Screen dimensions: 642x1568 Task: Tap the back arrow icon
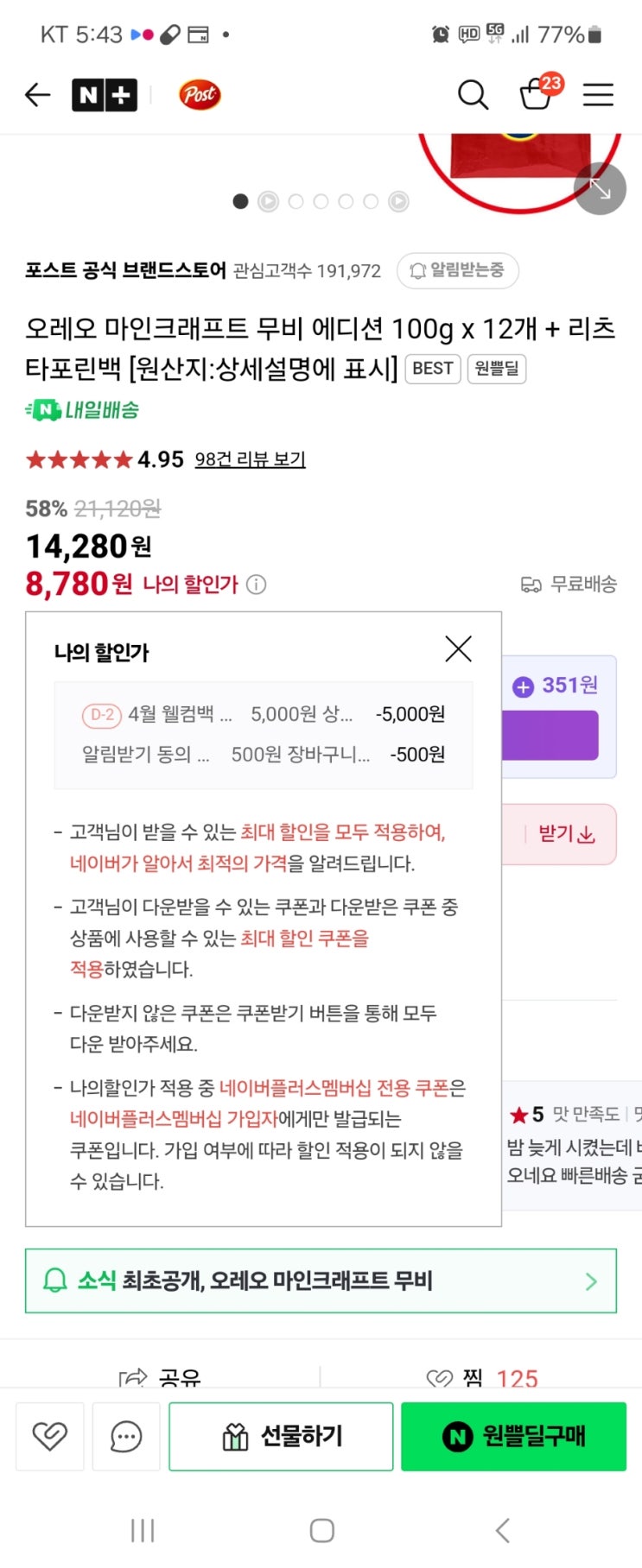tap(37, 94)
